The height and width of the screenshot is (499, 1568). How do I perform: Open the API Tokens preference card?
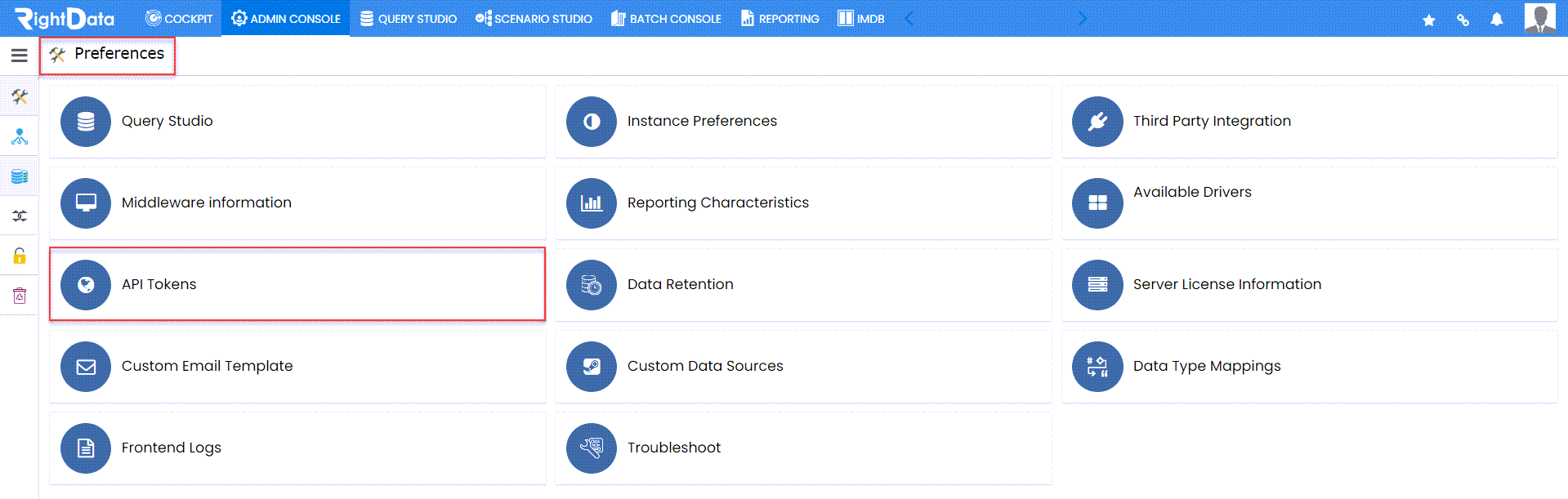click(x=297, y=284)
